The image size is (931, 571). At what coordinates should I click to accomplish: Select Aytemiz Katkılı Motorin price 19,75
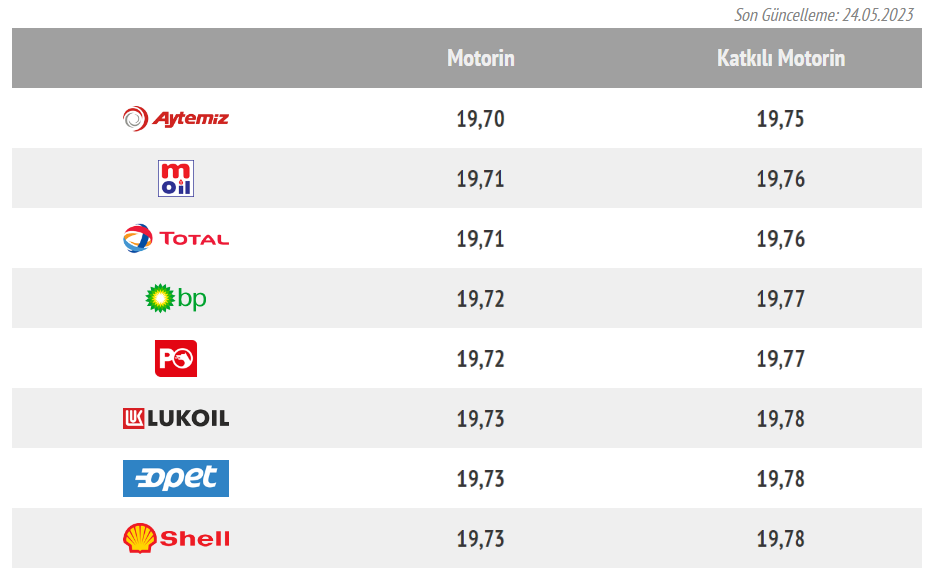pyautogui.click(x=780, y=119)
